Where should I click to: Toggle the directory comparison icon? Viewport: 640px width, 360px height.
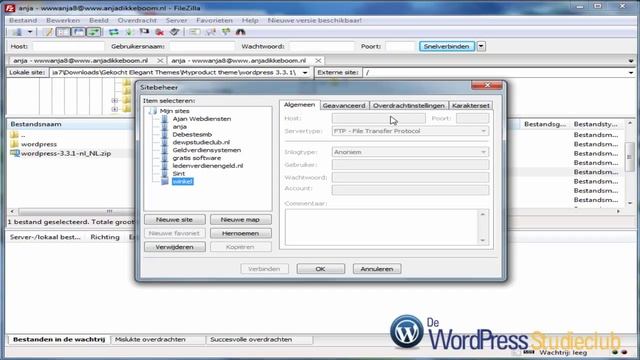(211, 32)
